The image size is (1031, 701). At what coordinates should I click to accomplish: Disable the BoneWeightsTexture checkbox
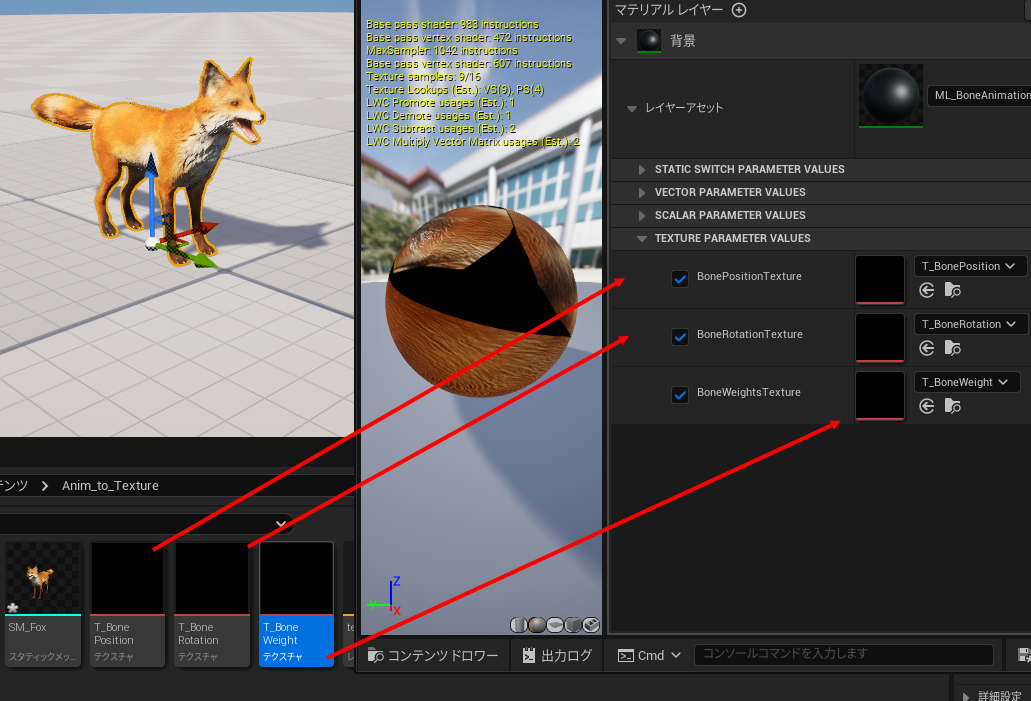coord(680,394)
